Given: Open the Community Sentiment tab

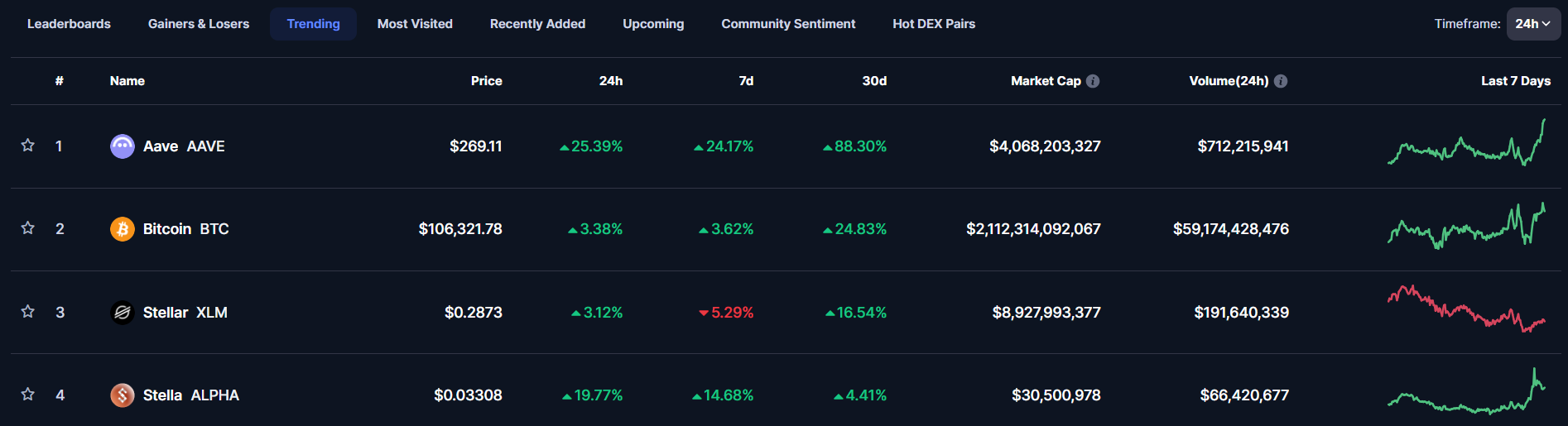Looking at the screenshot, I should click(788, 24).
